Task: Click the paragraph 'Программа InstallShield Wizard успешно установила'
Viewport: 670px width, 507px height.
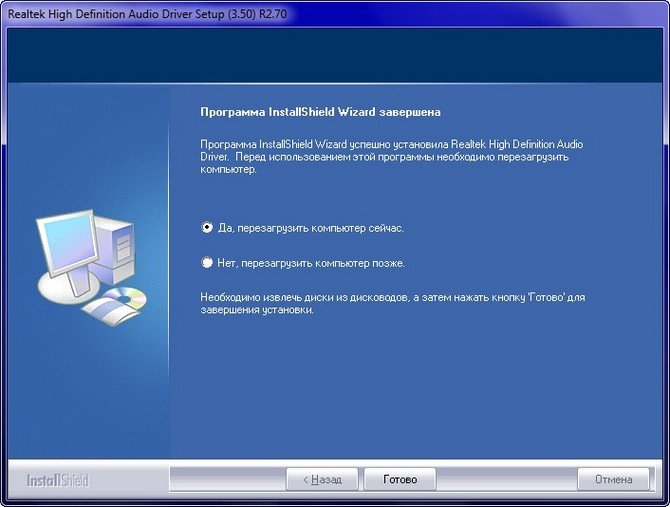Action: 392,156
